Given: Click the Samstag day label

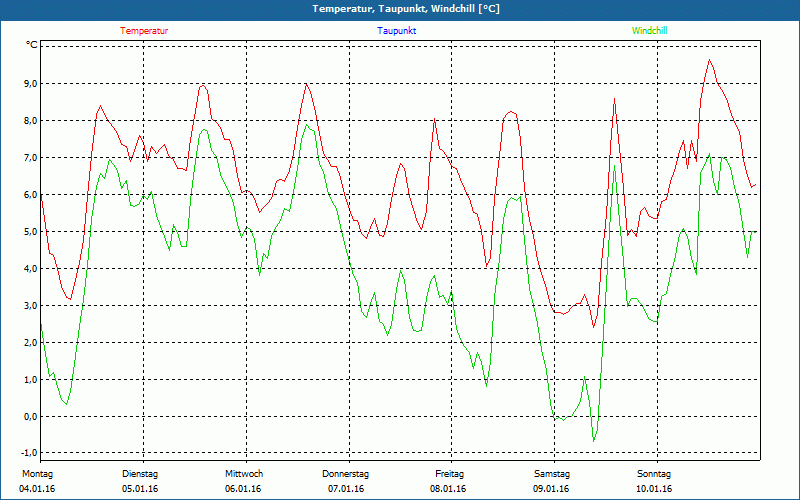Looking at the screenshot, I should click(552, 474).
